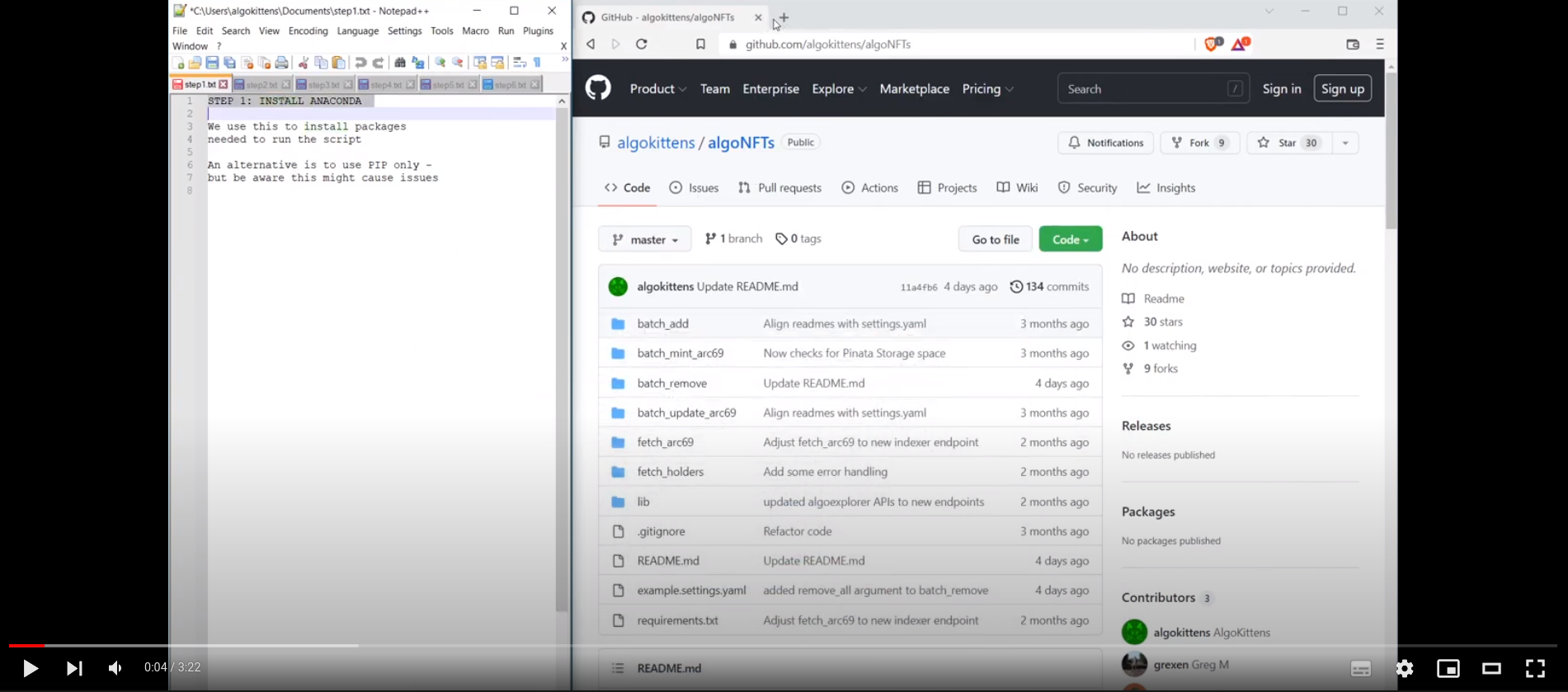Undo last edit in Notepad++

(x=360, y=63)
